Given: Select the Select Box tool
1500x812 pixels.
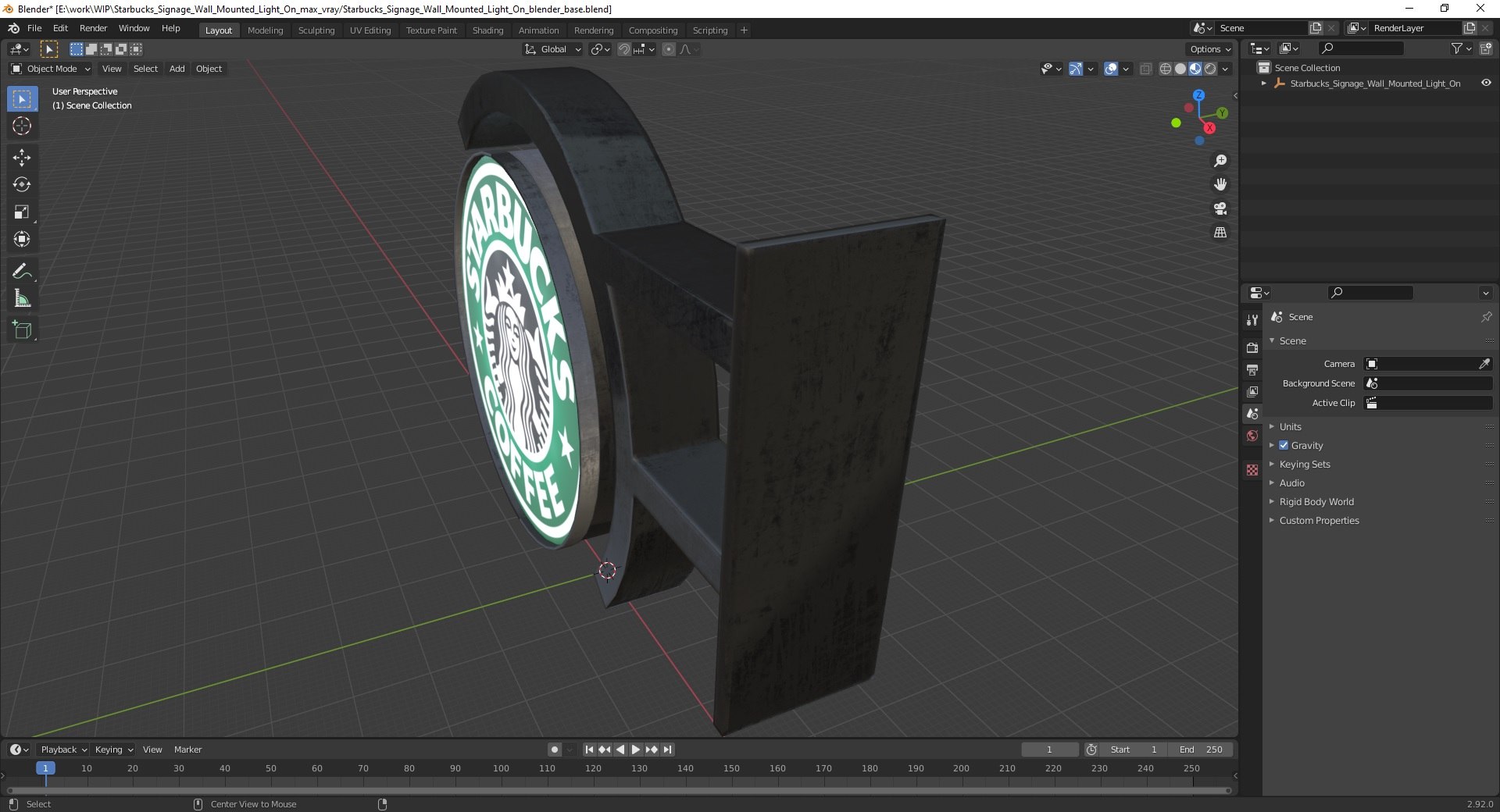Looking at the screenshot, I should pyautogui.click(x=22, y=99).
